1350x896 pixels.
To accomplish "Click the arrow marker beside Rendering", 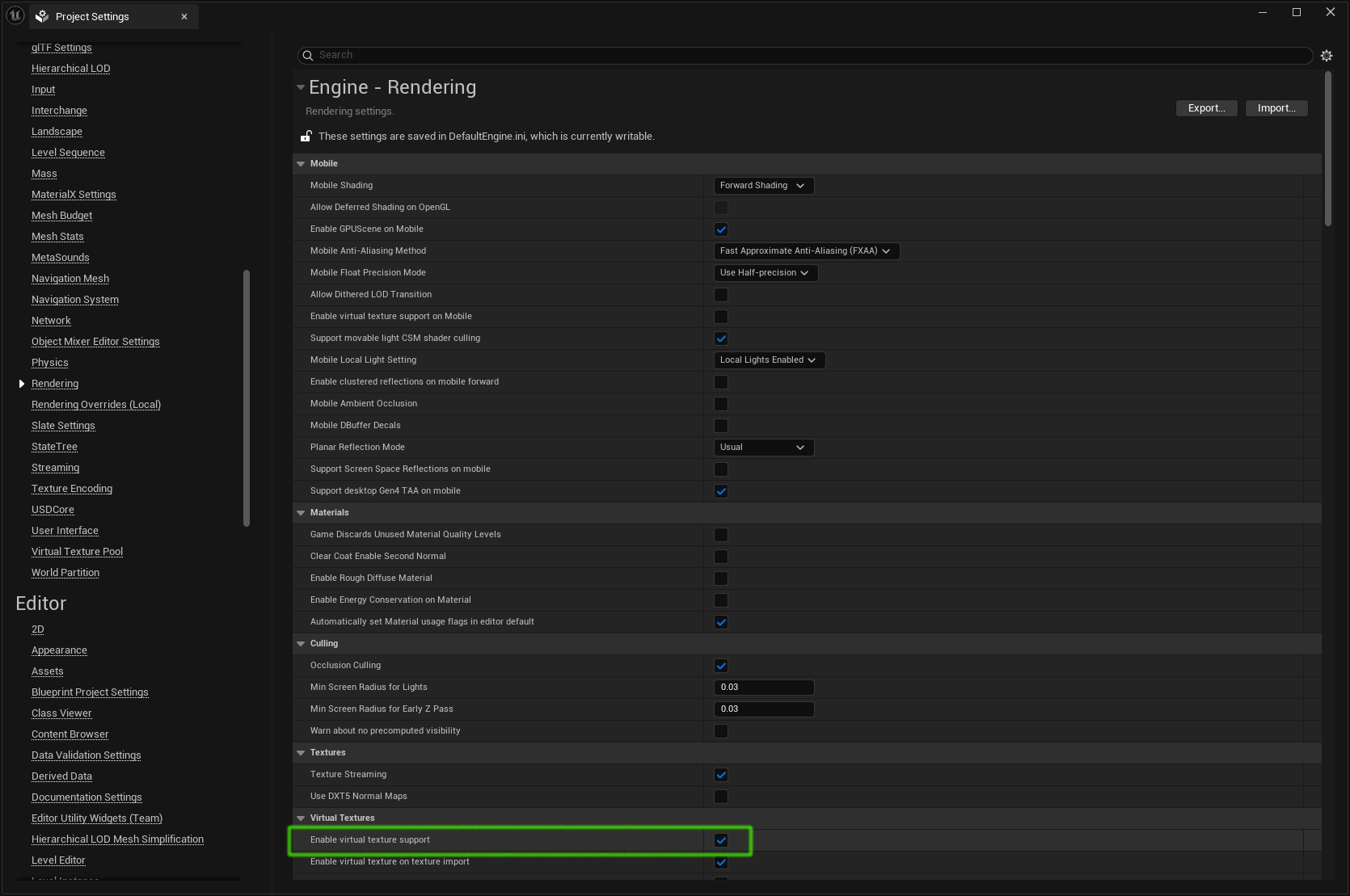I will tap(22, 384).
